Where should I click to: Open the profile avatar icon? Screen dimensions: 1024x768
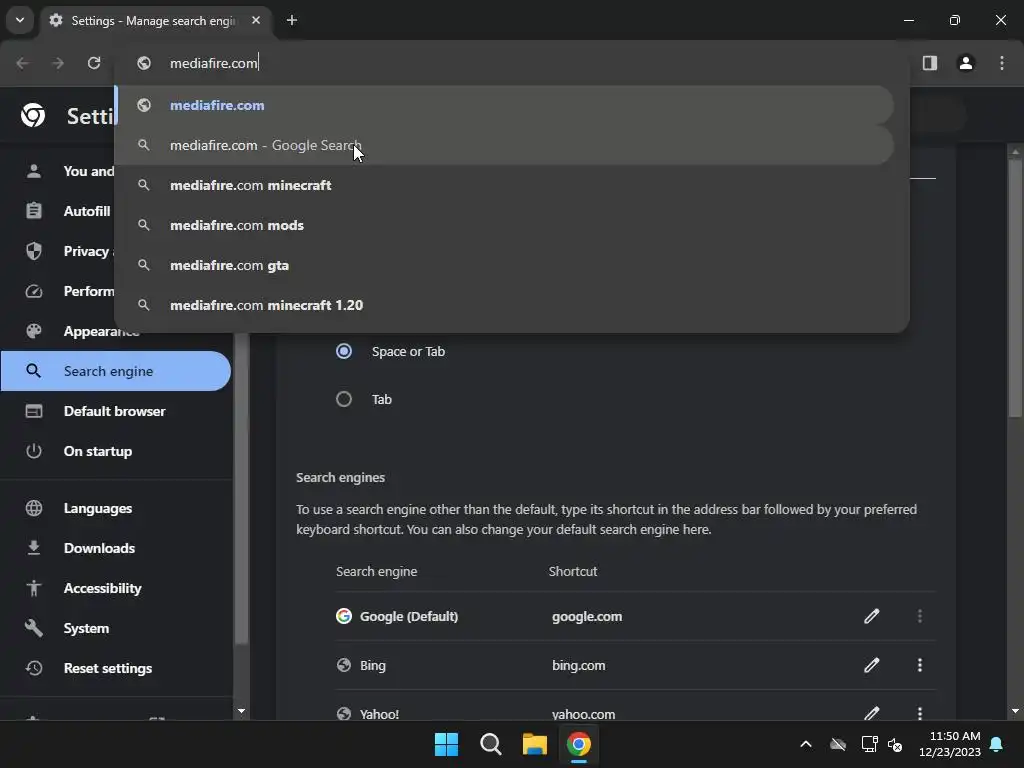pyautogui.click(x=966, y=63)
